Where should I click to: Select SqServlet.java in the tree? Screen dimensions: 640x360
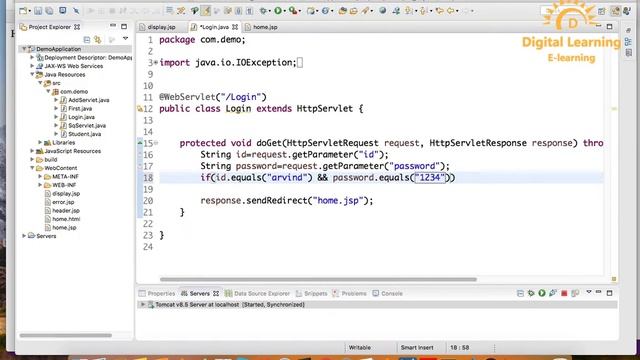[87, 126]
